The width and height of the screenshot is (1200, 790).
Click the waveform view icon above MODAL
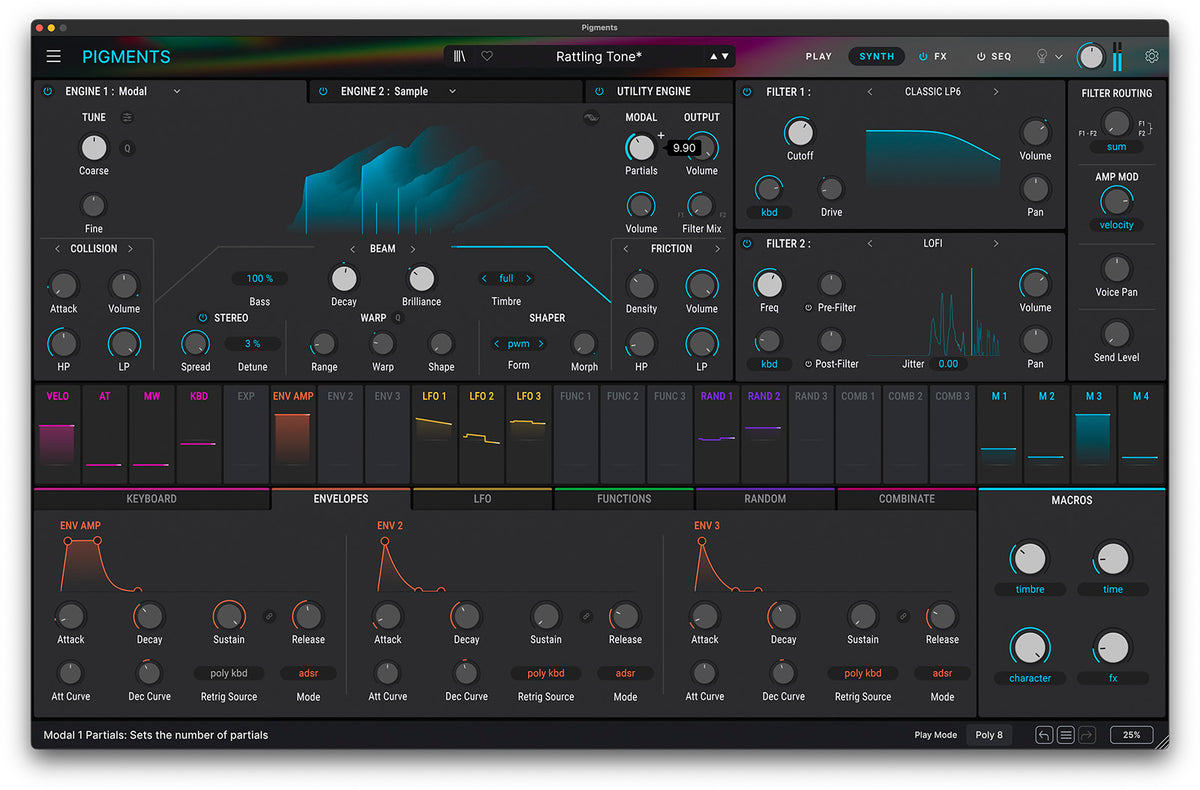(591, 118)
